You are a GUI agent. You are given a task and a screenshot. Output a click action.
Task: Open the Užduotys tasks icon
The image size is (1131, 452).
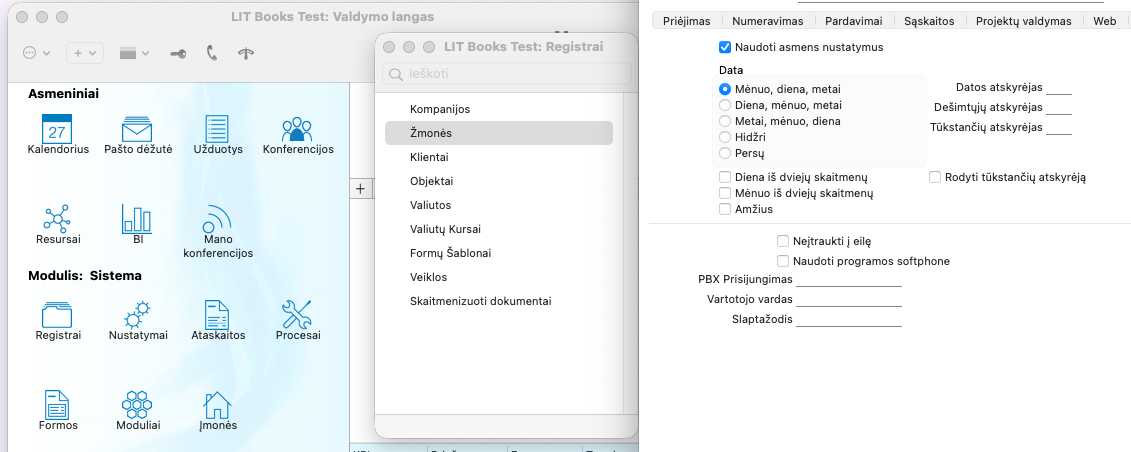pyautogui.click(x=217, y=129)
